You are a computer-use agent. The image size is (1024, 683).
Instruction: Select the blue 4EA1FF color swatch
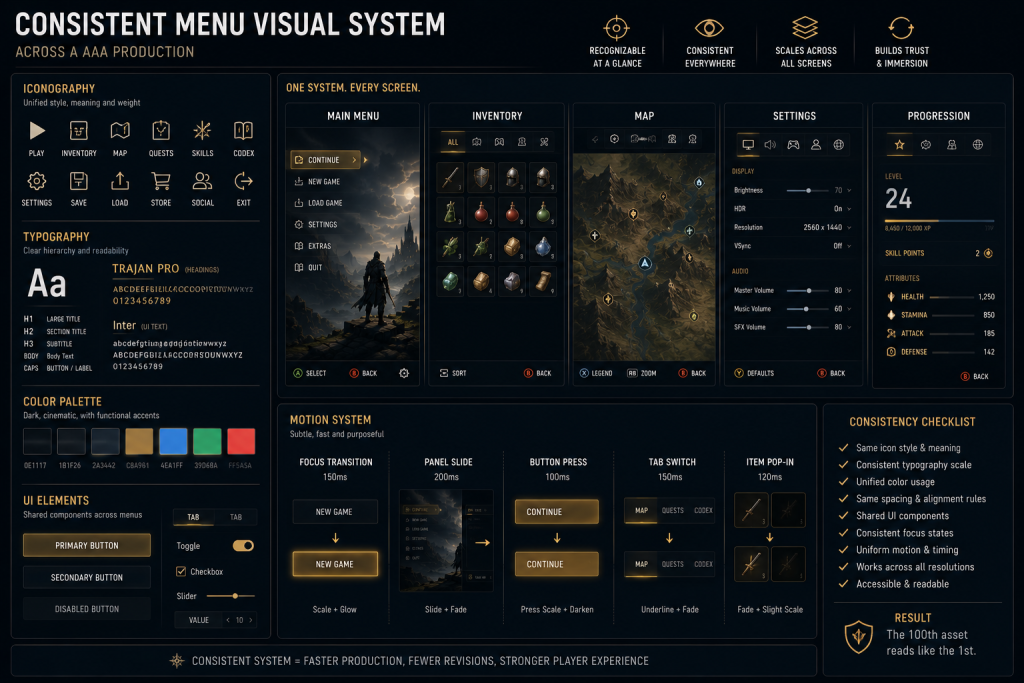click(x=173, y=441)
